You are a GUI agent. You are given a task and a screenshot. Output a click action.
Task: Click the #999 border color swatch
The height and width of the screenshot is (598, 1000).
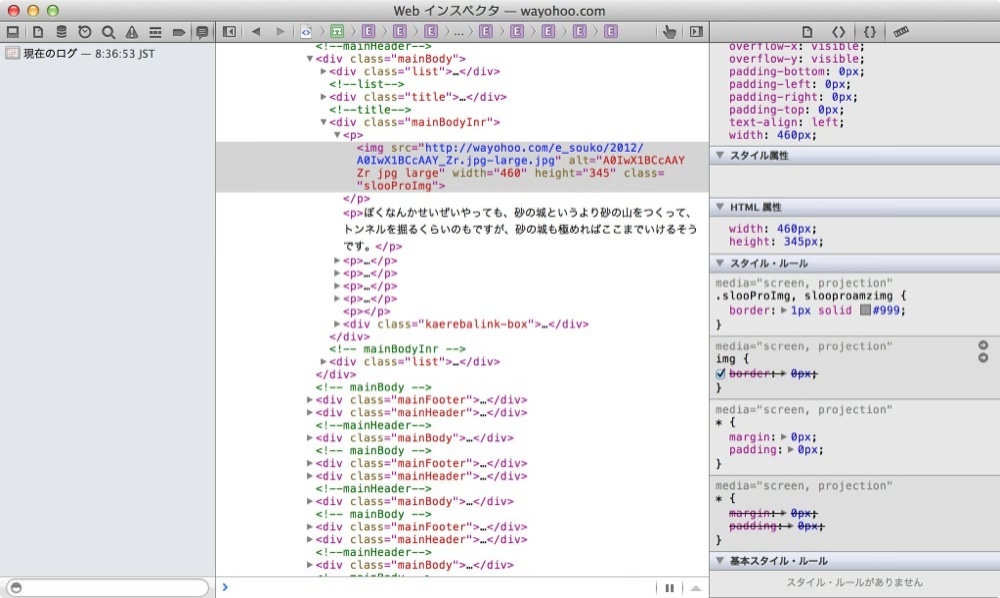pos(865,310)
